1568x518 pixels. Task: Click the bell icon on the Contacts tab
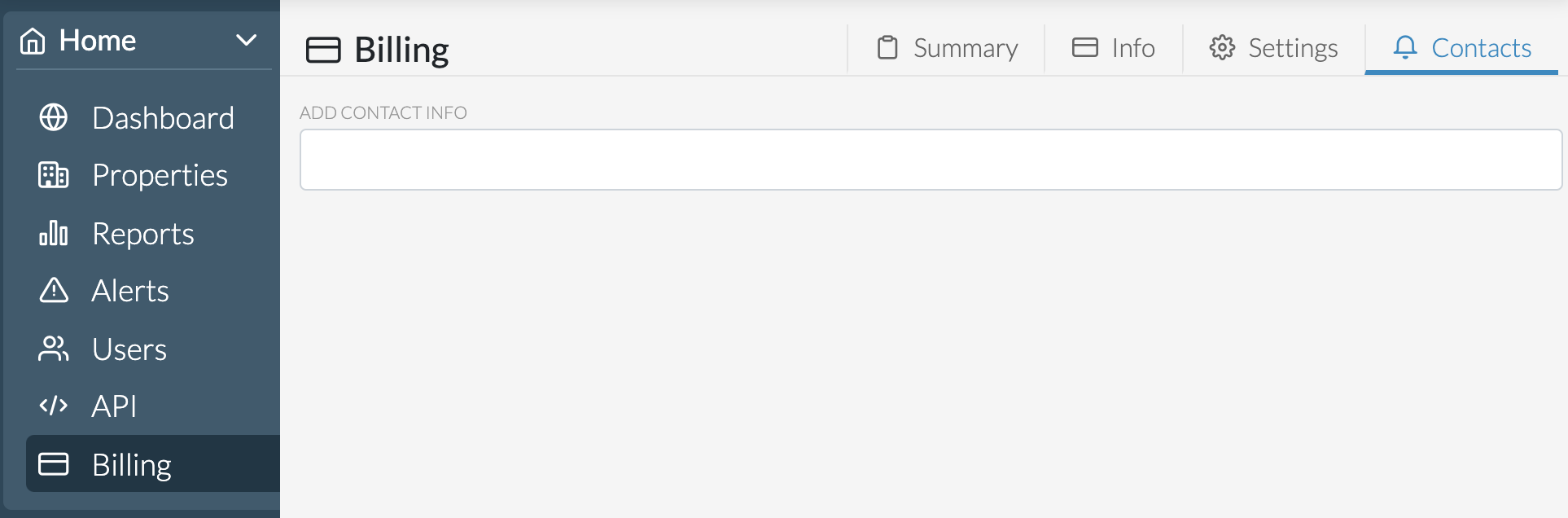click(1408, 48)
